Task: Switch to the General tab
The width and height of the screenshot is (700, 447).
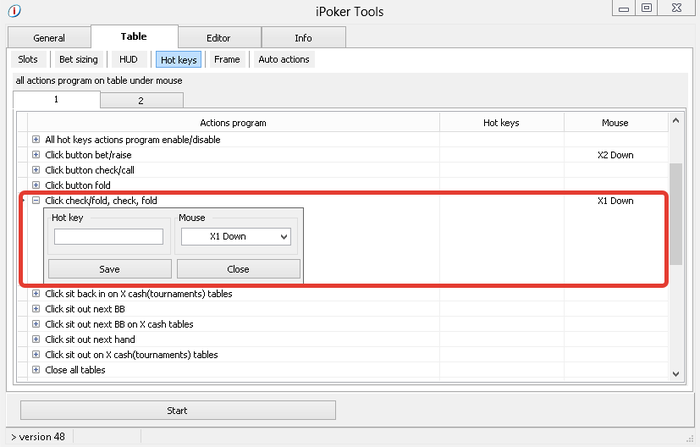Action: 49,38
